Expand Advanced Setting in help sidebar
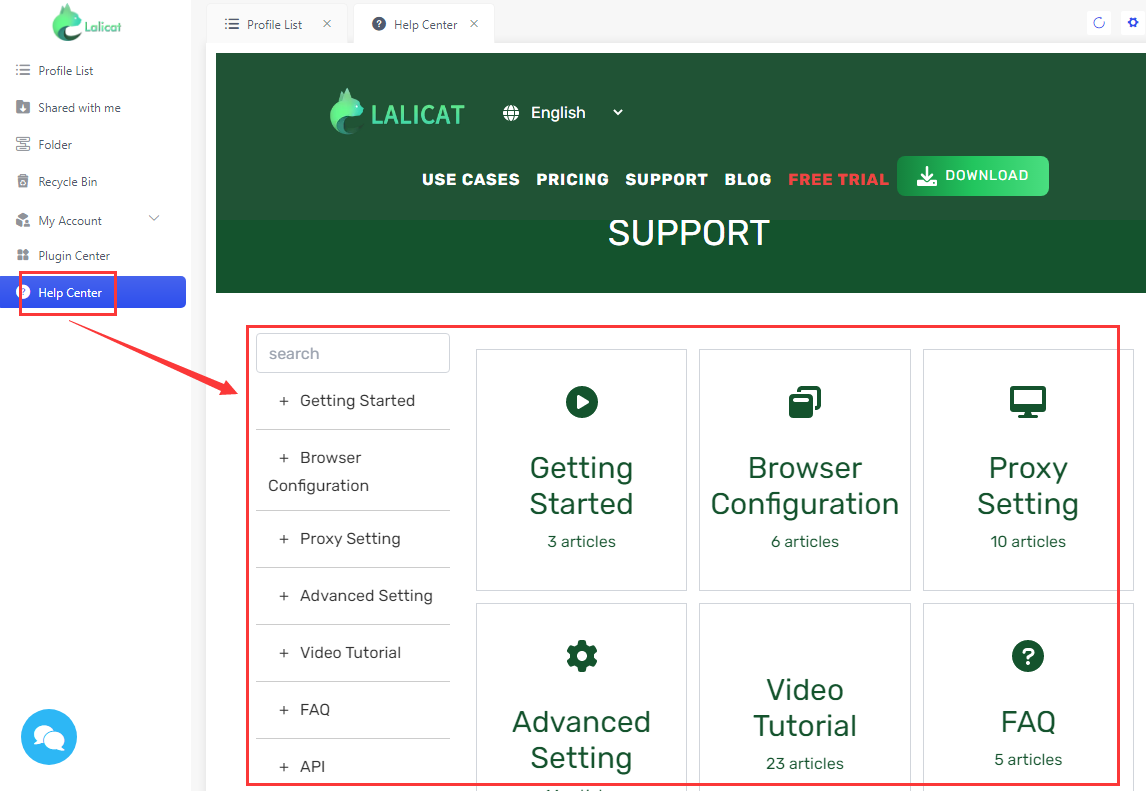Screen dimensions: 1146x791 pyautogui.click(x=284, y=596)
